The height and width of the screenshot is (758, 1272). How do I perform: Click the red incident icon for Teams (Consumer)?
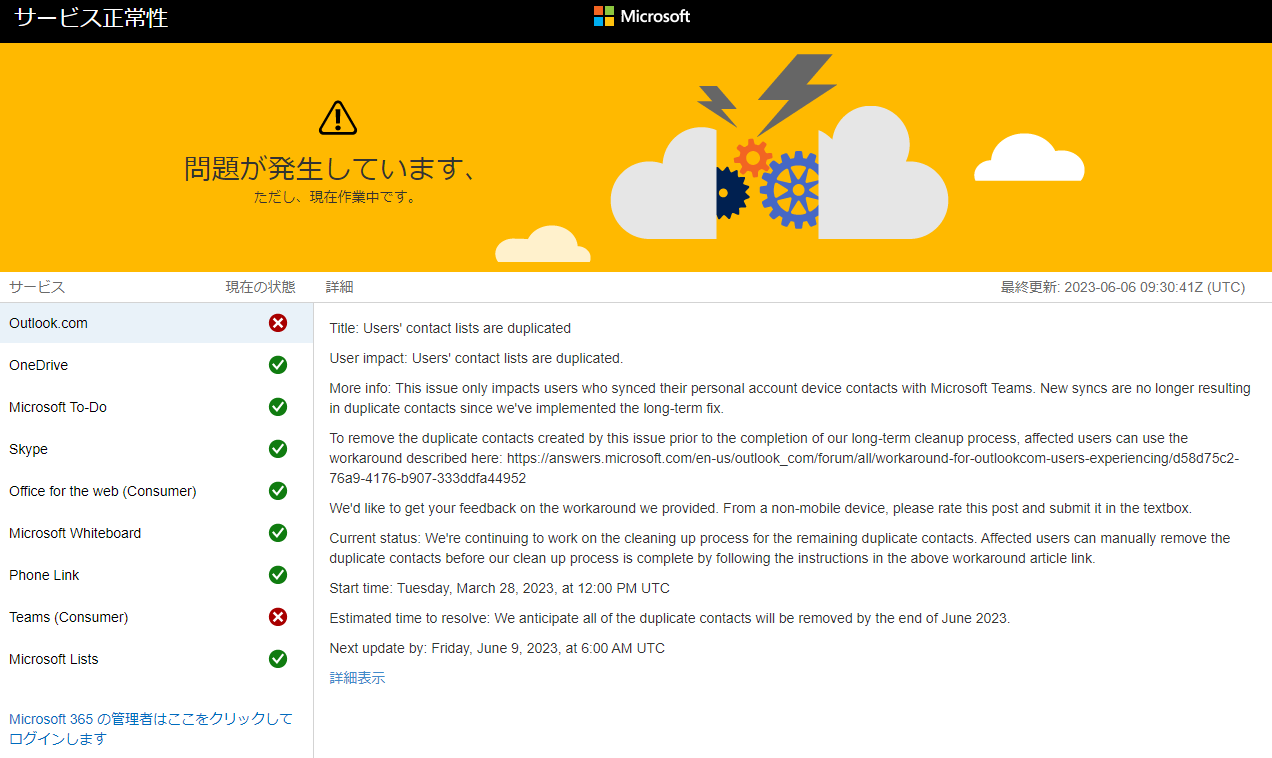pos(277,616)
